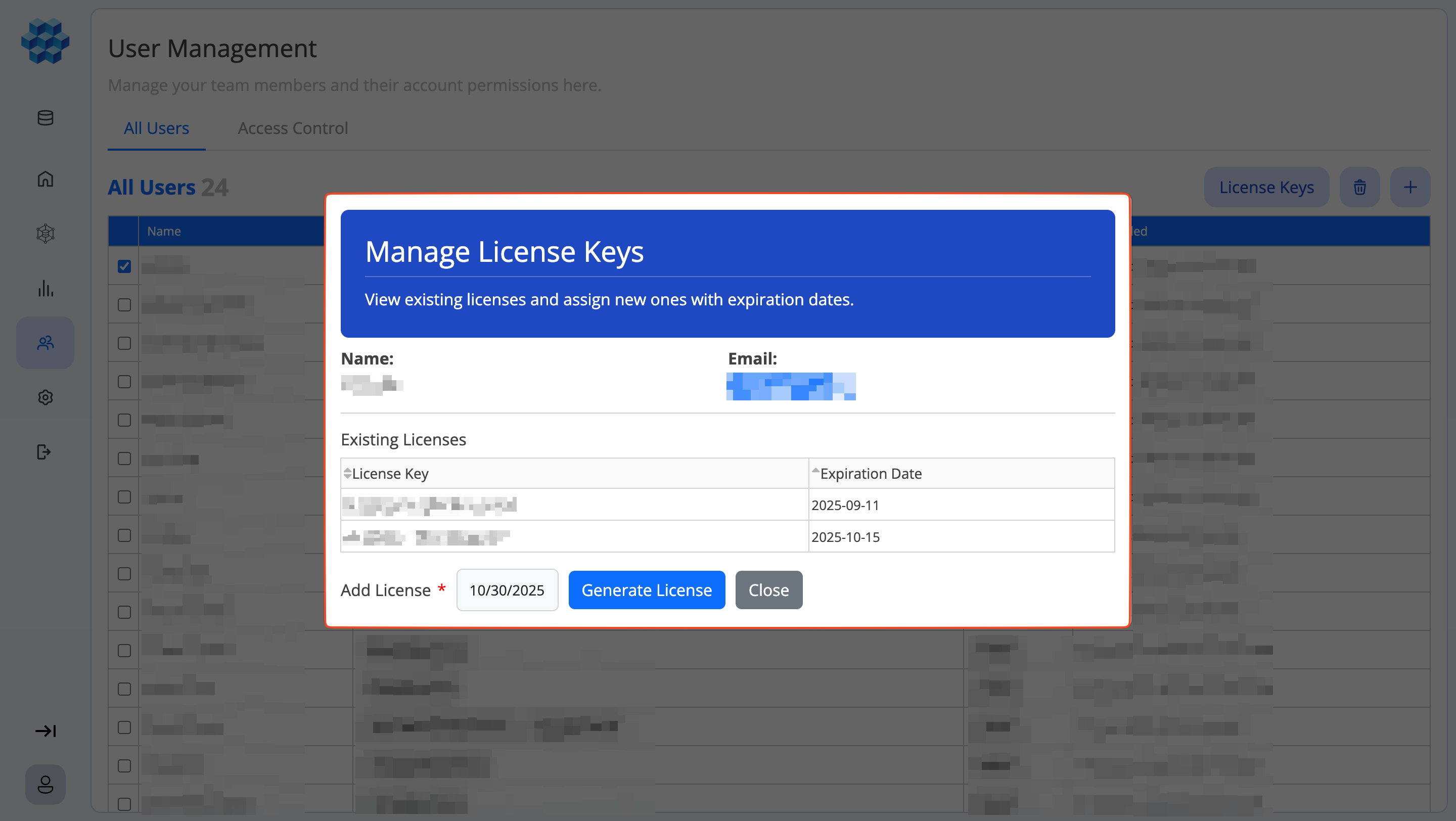Click the Generate License button

tap(646, 590)
